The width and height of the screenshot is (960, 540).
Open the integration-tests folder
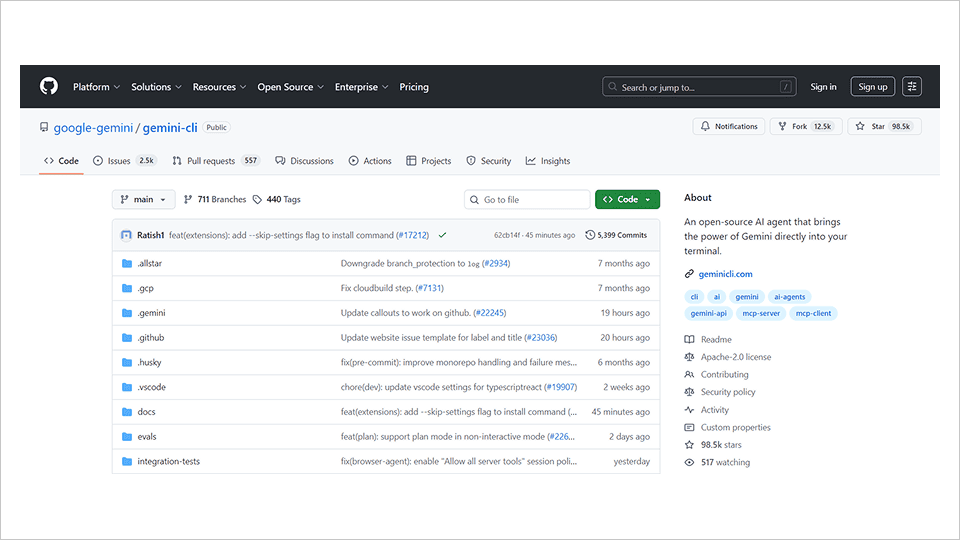click(x=168, y=462)
